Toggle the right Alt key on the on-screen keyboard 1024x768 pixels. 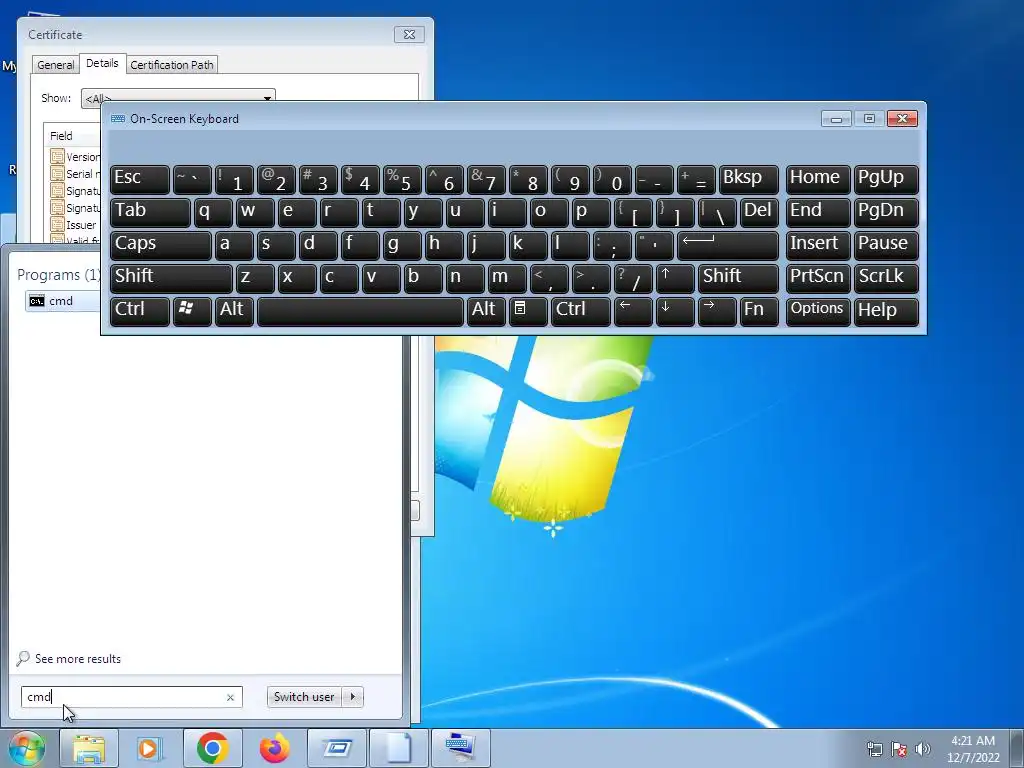(x=486, y=311)
